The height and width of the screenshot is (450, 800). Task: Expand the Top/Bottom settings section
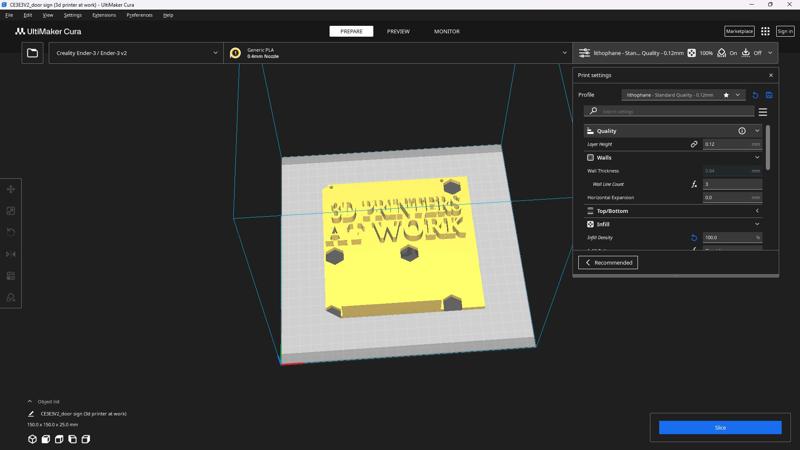(757, 211)
